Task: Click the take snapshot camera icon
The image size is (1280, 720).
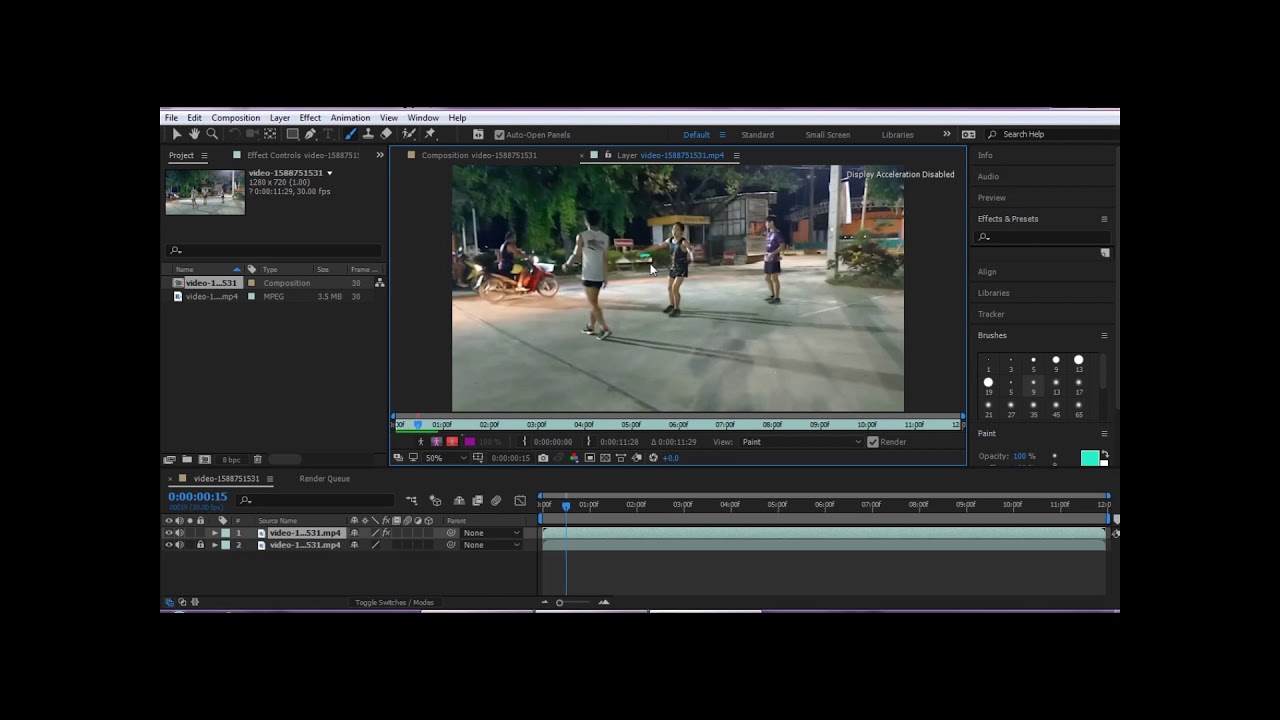Action: (543, 458)
